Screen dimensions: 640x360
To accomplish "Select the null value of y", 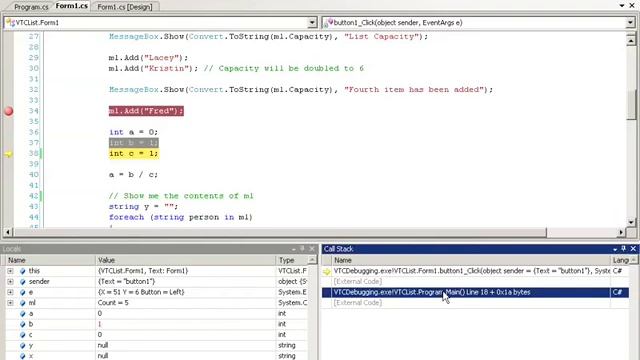I will pos(103,345).
